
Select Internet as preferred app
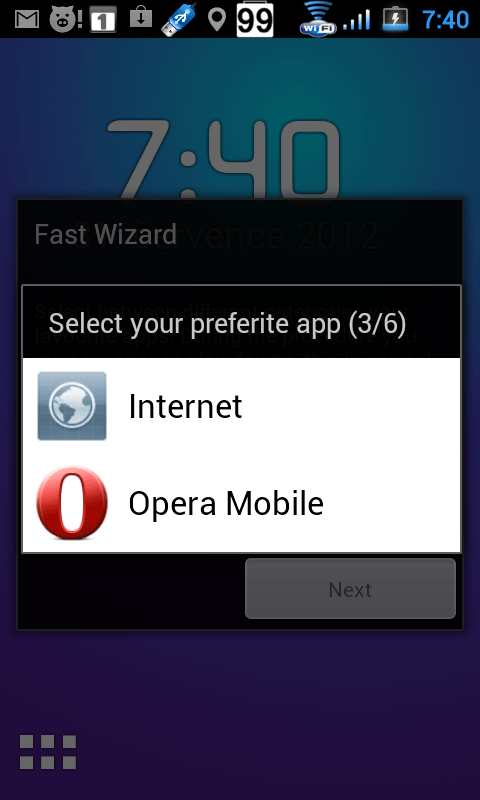coord(241,407)
